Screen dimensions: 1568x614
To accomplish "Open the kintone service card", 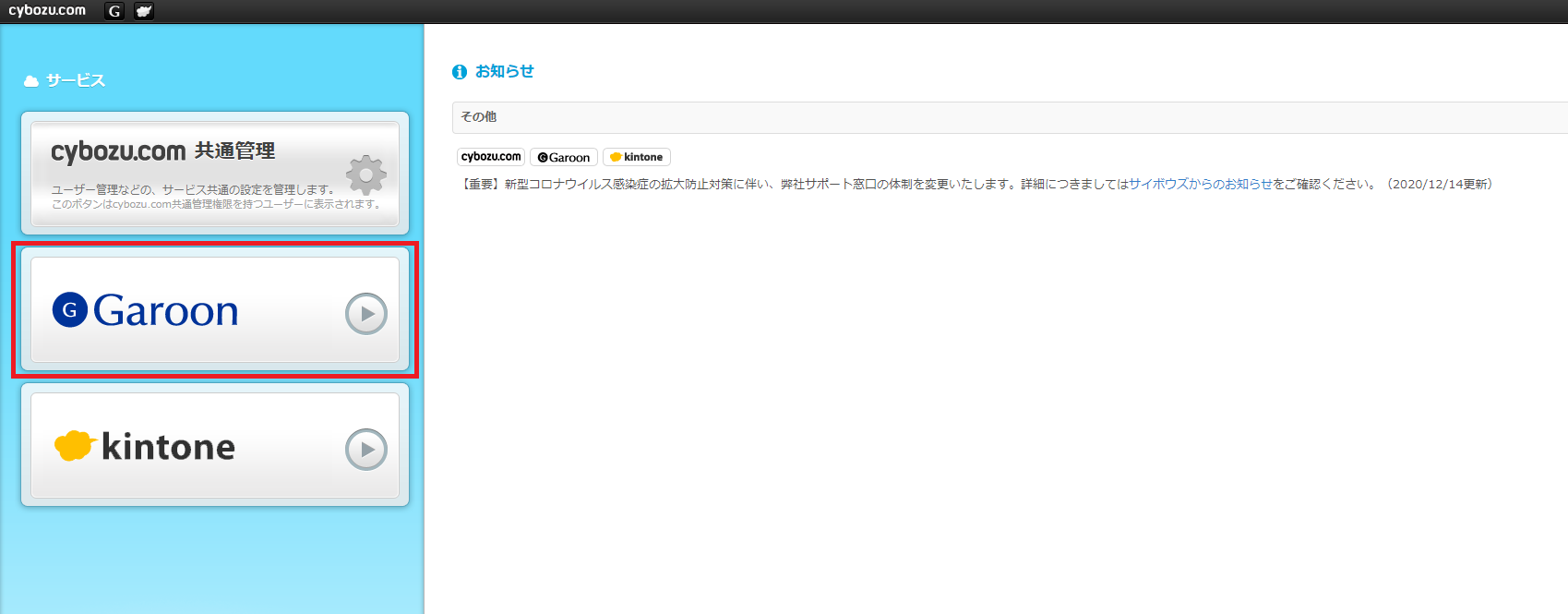I will (x=215, y=446).
